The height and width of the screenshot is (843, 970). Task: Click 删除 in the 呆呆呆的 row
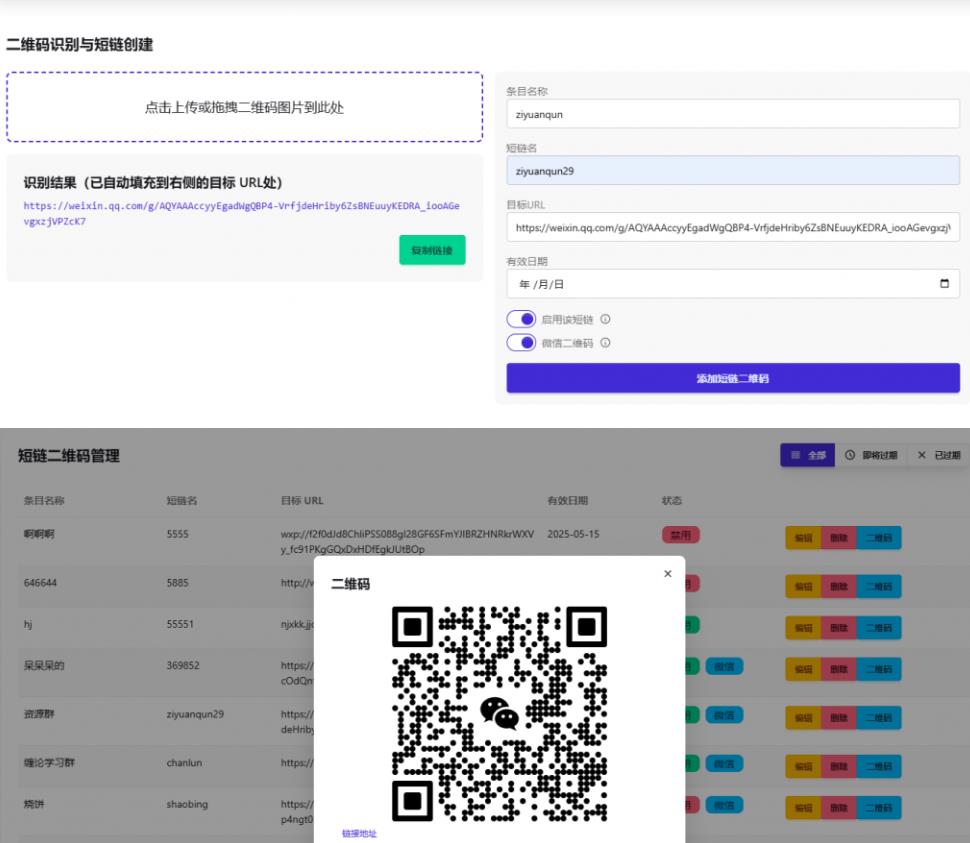click(x=839, y=669)
